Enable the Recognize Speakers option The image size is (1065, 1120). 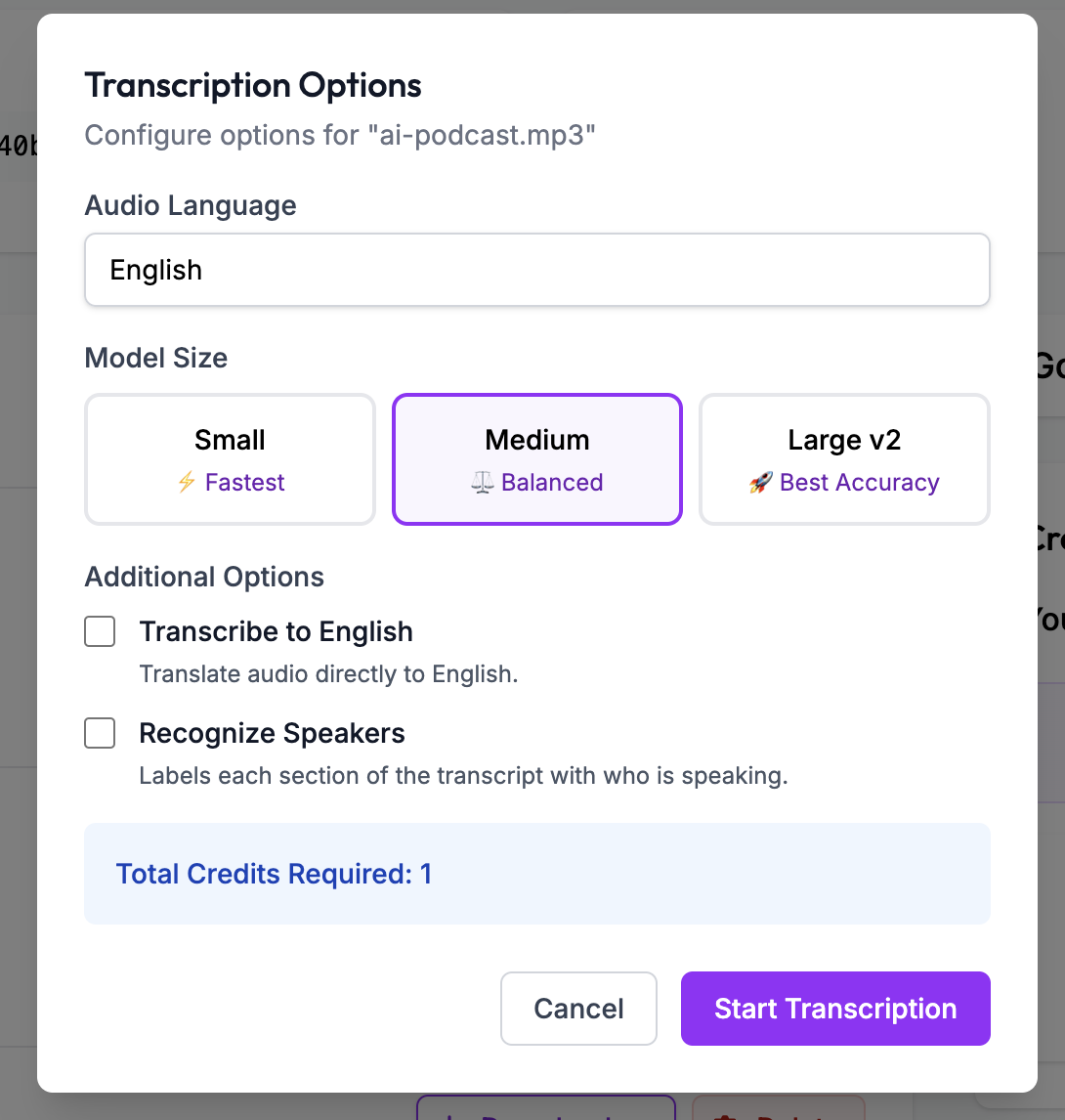(x=100, y=733)
